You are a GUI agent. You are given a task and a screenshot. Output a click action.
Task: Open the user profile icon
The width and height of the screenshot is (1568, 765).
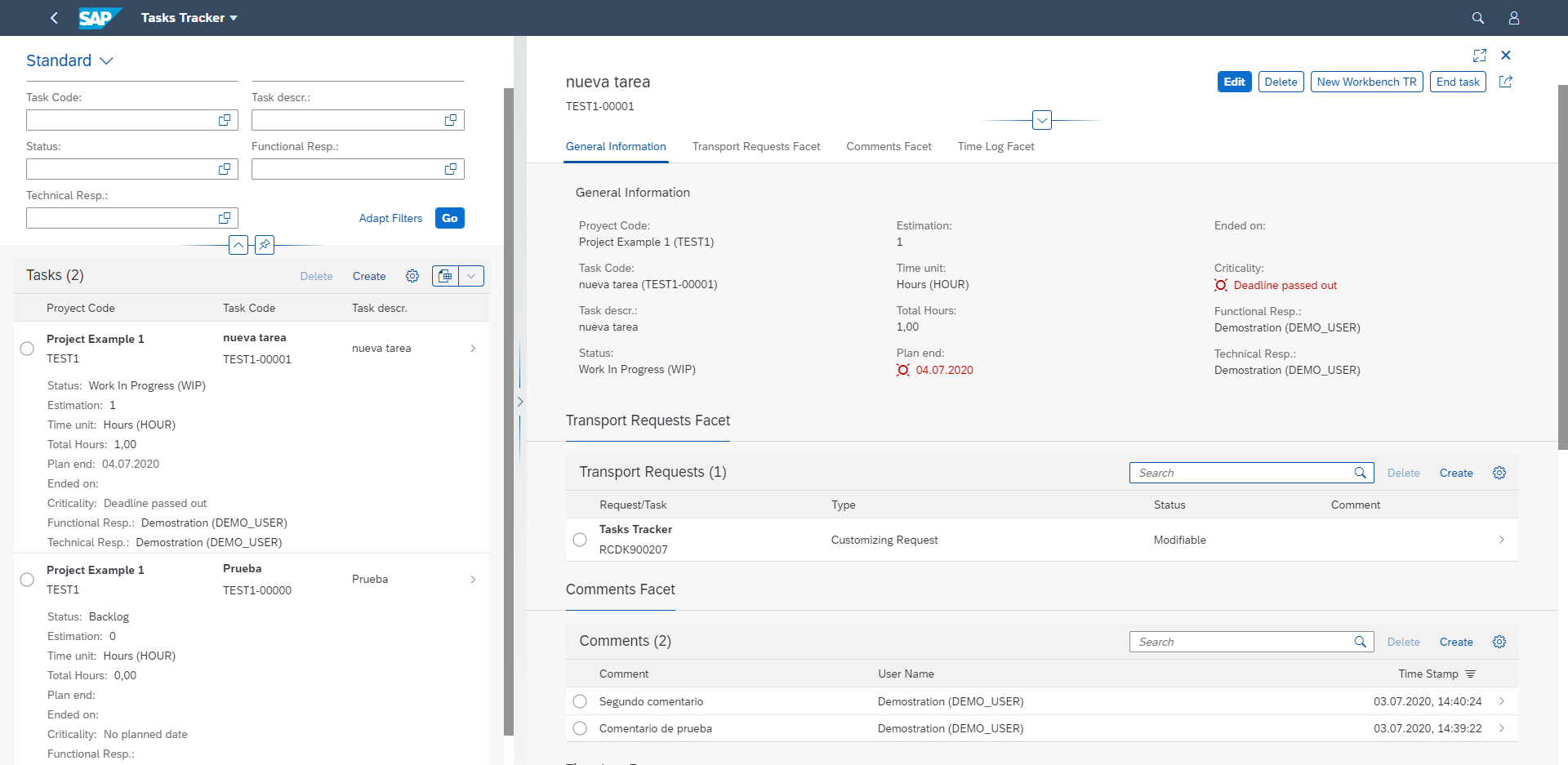pyautogui.click(x=1513, y=18)
